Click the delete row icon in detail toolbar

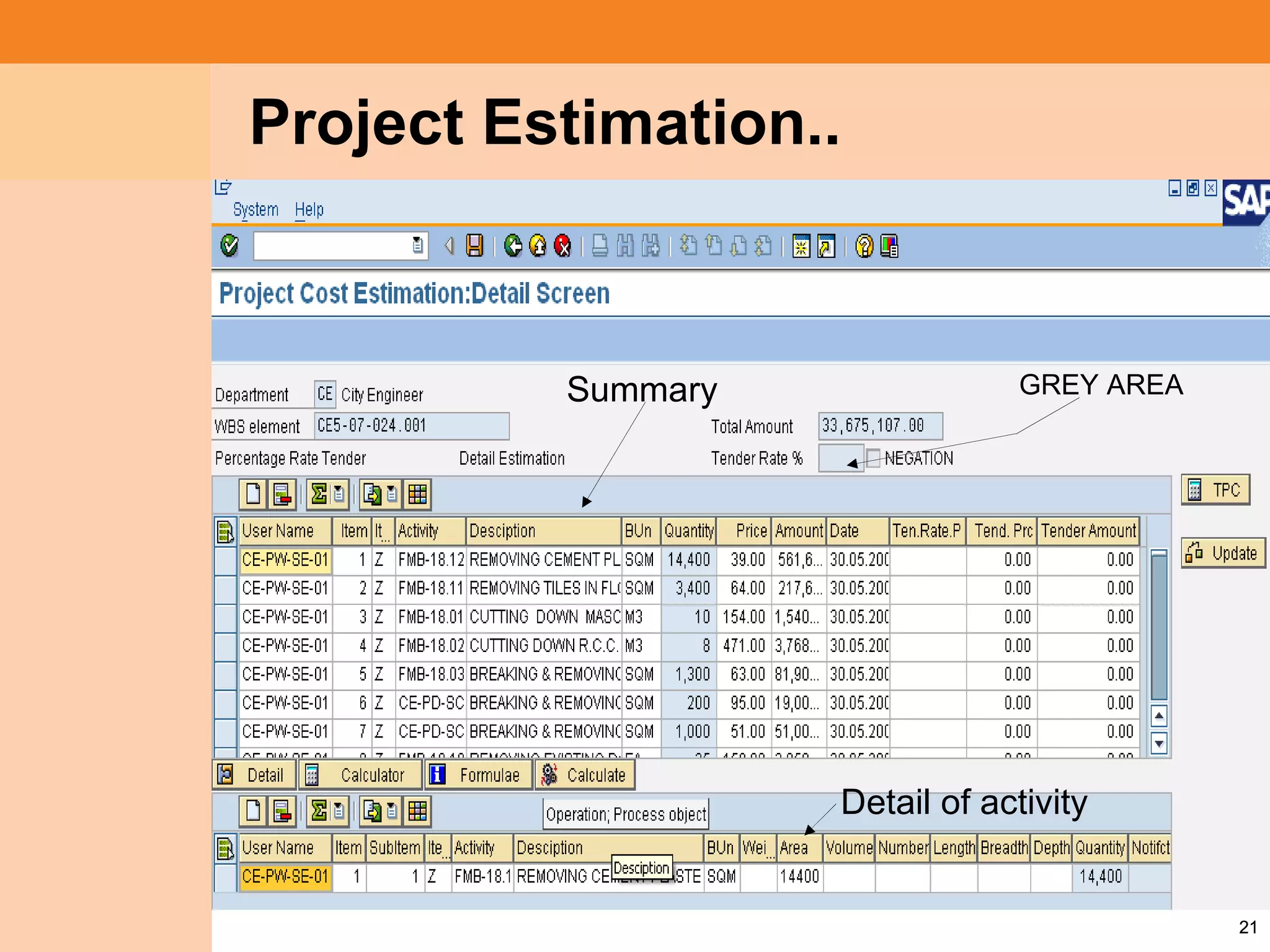282,811
